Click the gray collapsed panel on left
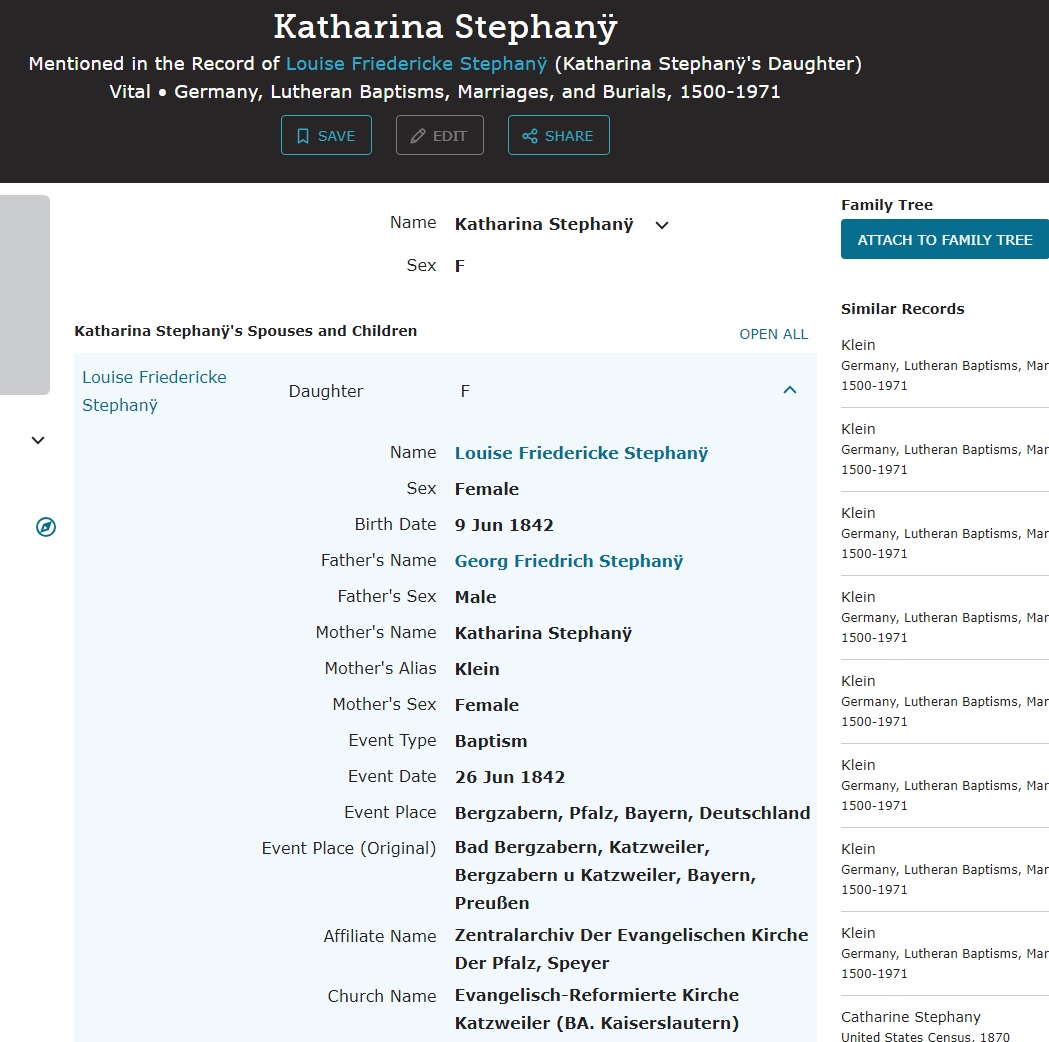 24,295
